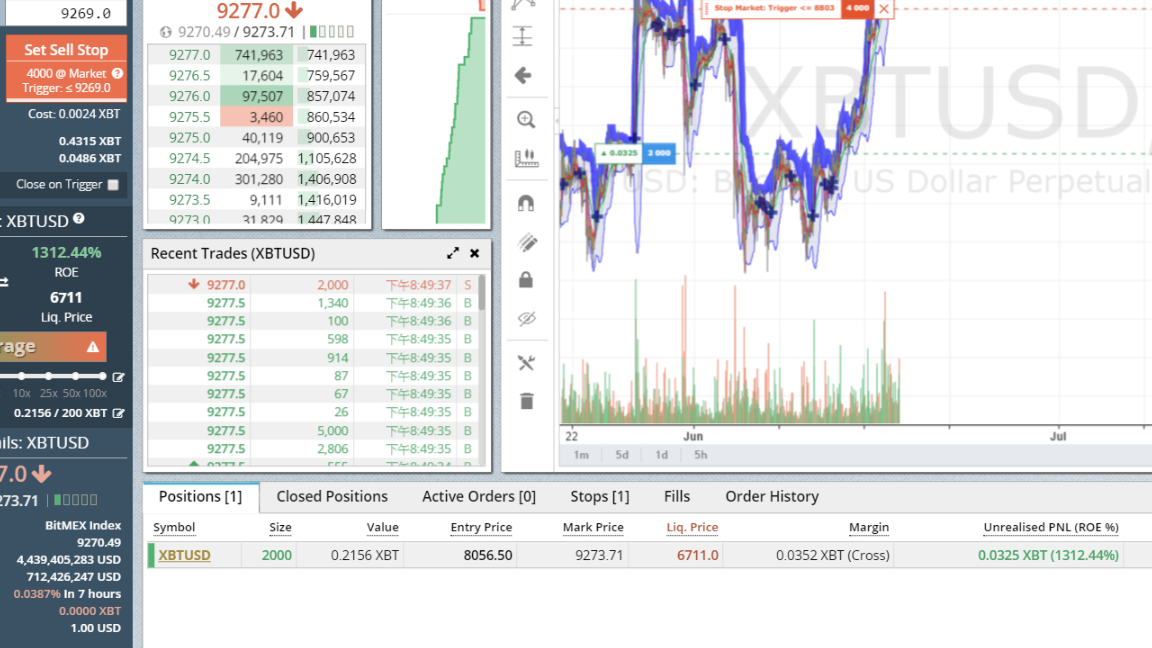Viewport: 1152px width, 648px height.
Task: Set chart range to 1d
Action: pos(661,455)
